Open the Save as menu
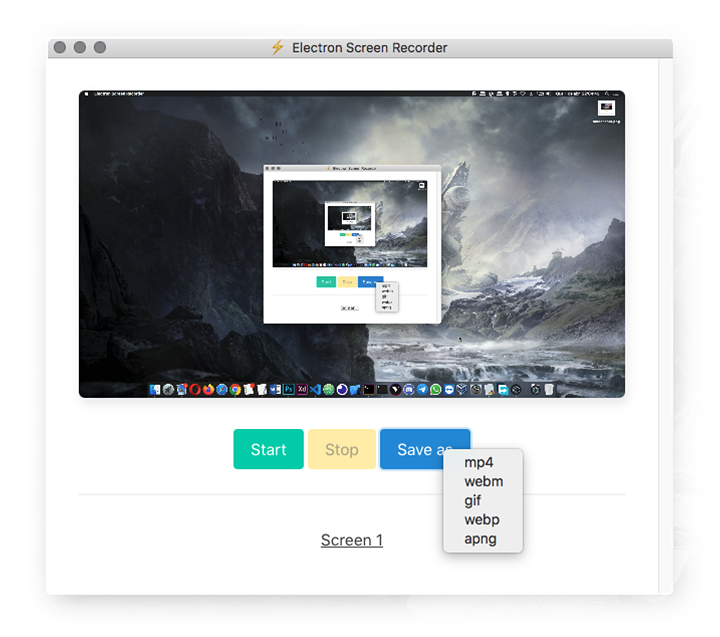This screenshot has width=720, height=637. (425, 449)
